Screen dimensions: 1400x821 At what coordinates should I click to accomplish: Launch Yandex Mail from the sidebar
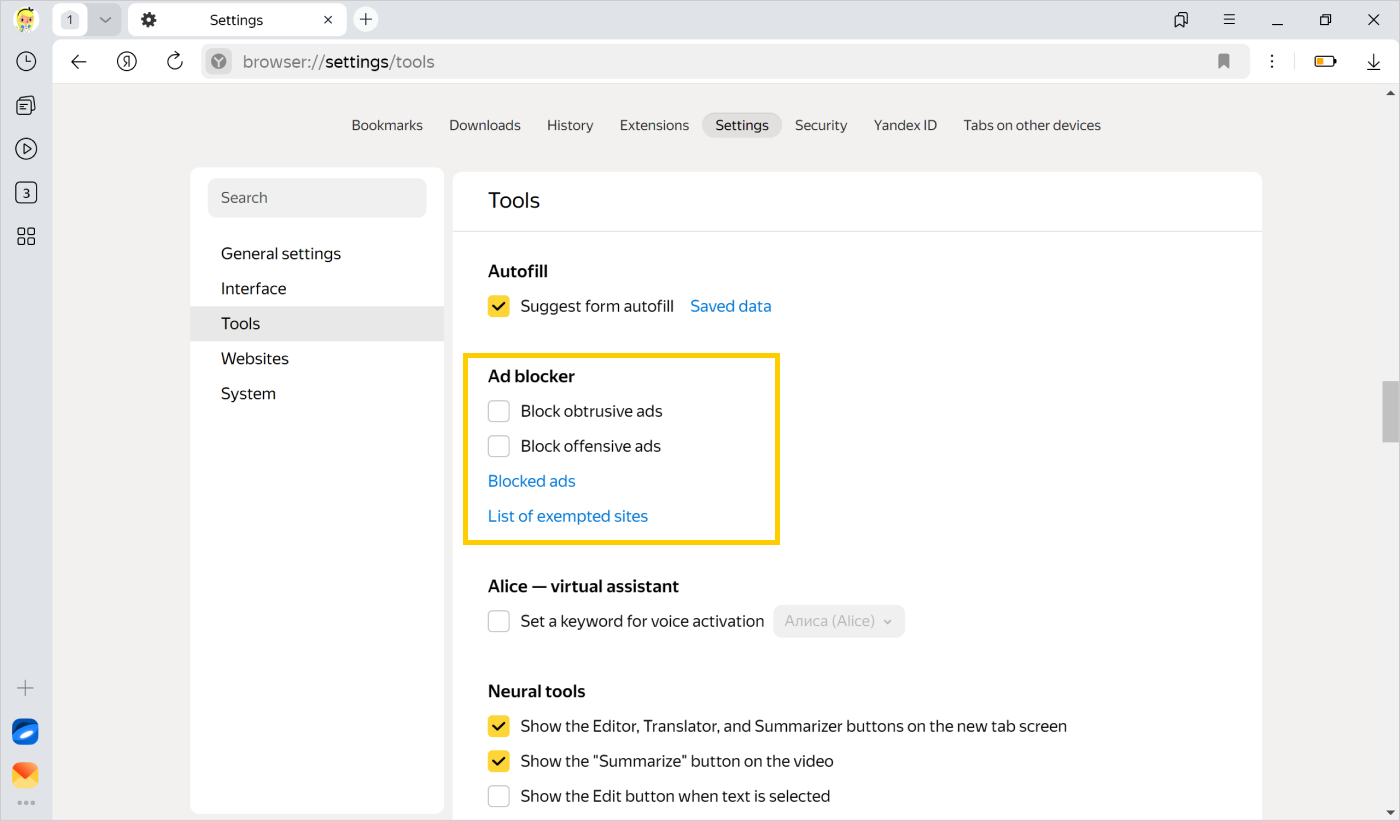pos(26,774)
